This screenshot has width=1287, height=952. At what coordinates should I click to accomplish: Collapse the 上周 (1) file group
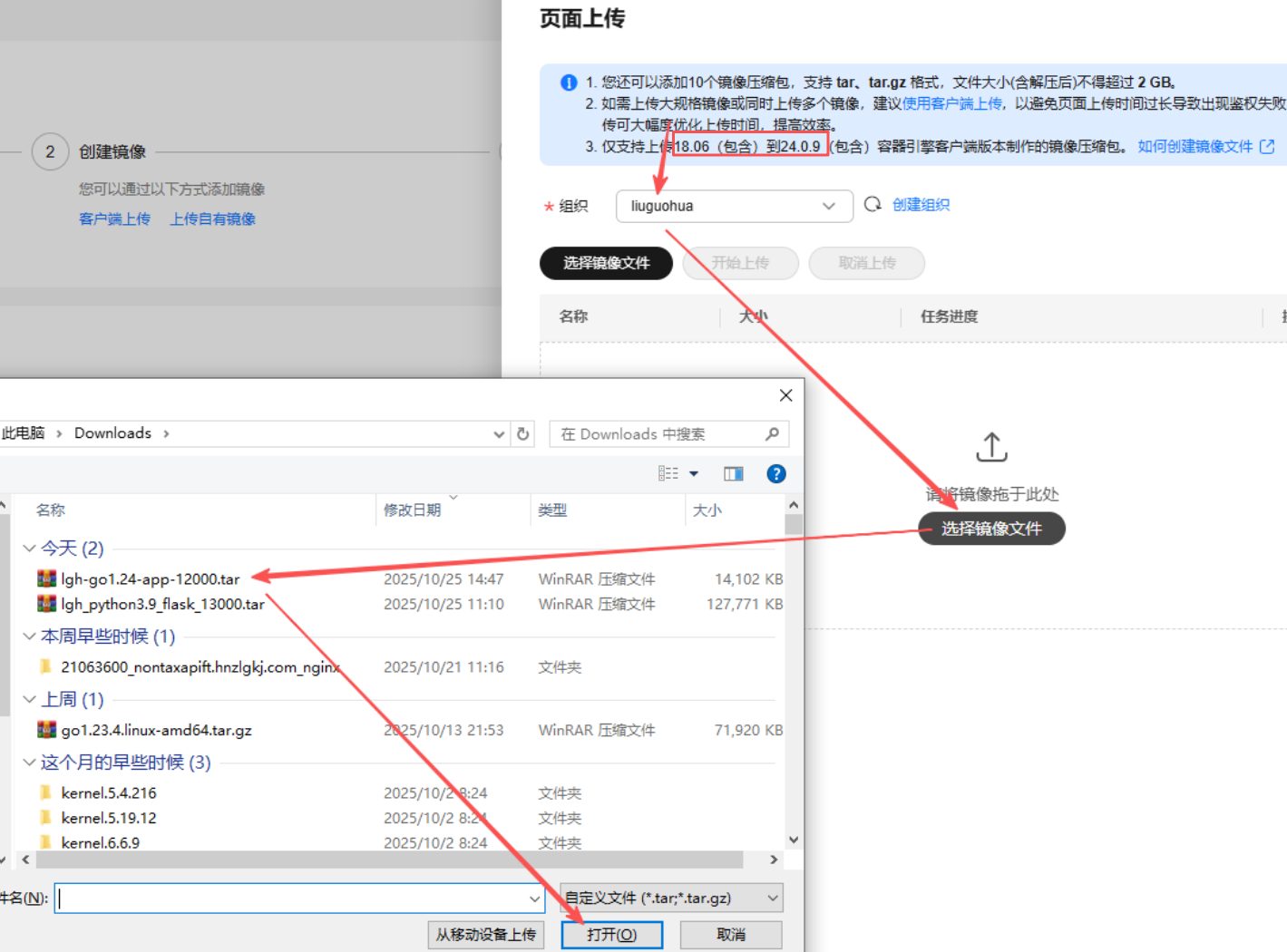pyautogui.click(x=29, y=699)
